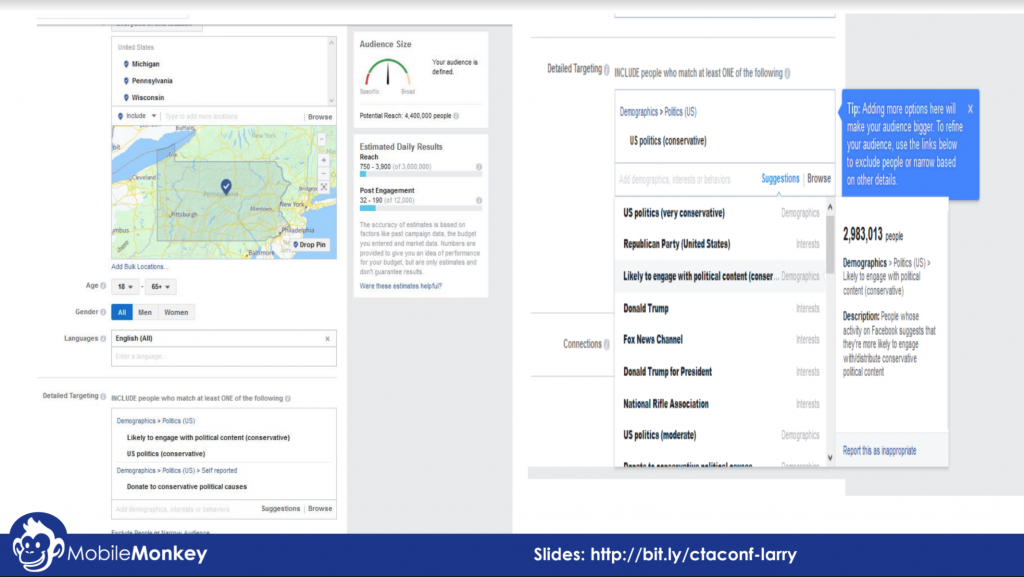Screen dimensions: 1024x577
Task: Choose US politics (very conservative) suggestion
Action: coord(721,213)
